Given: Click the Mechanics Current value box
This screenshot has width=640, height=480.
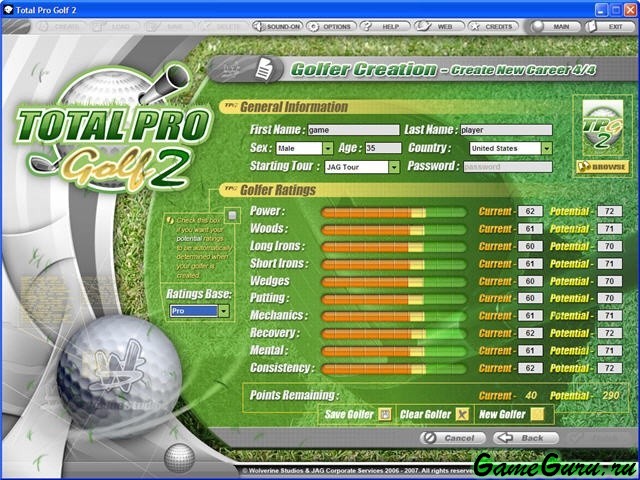Looking at the screenshot, I should pos(530,316).
